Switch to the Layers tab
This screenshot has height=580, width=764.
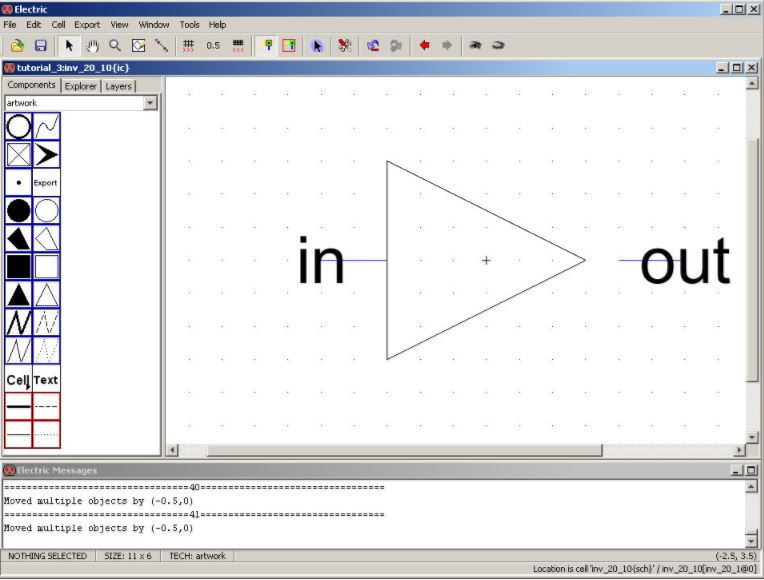tap(119, 87)
